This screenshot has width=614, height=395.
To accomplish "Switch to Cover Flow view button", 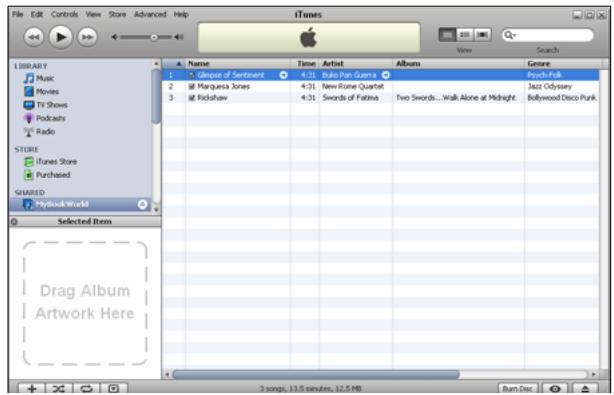I will point(482,35).
